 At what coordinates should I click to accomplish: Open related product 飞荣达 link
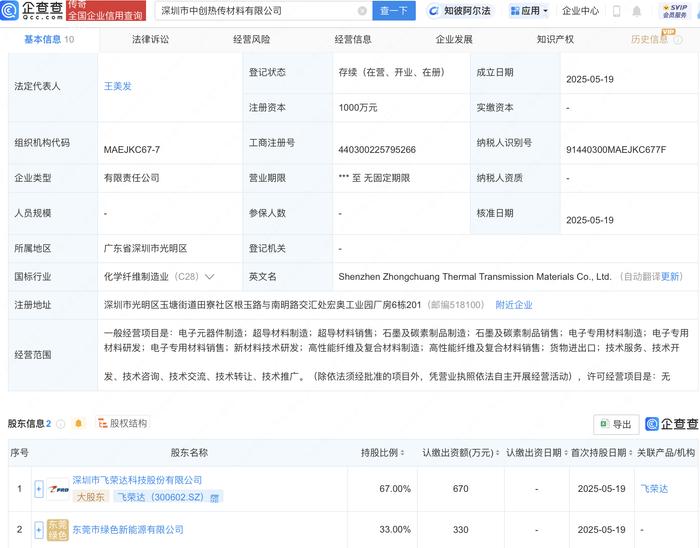654,489
